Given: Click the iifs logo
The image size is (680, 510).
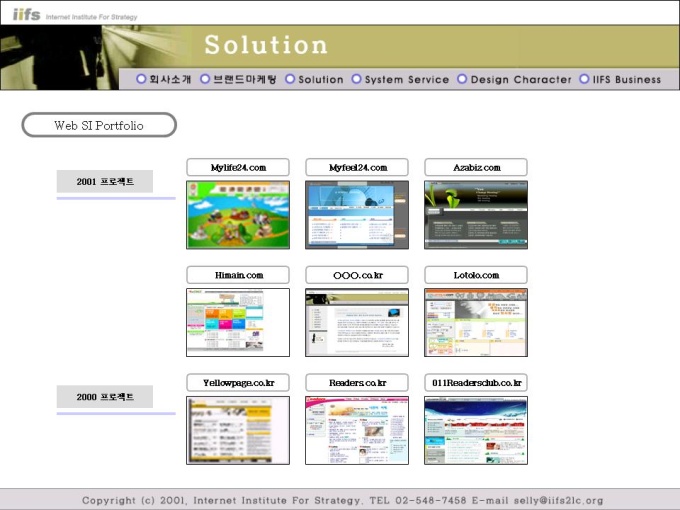Looking at the screenshot, I should [26, 14].
